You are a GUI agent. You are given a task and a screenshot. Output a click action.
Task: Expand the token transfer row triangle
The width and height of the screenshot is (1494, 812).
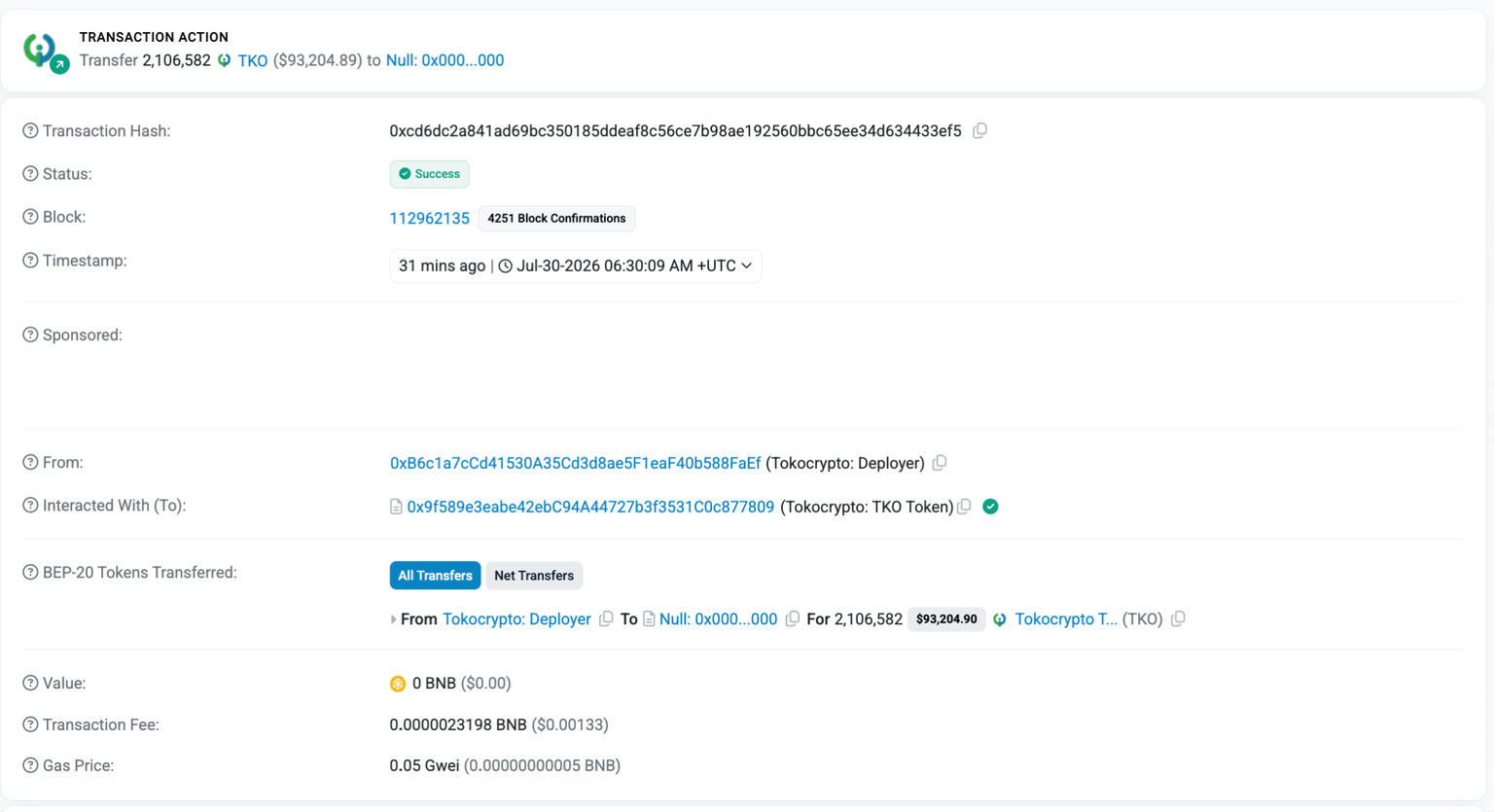(393, 619)
